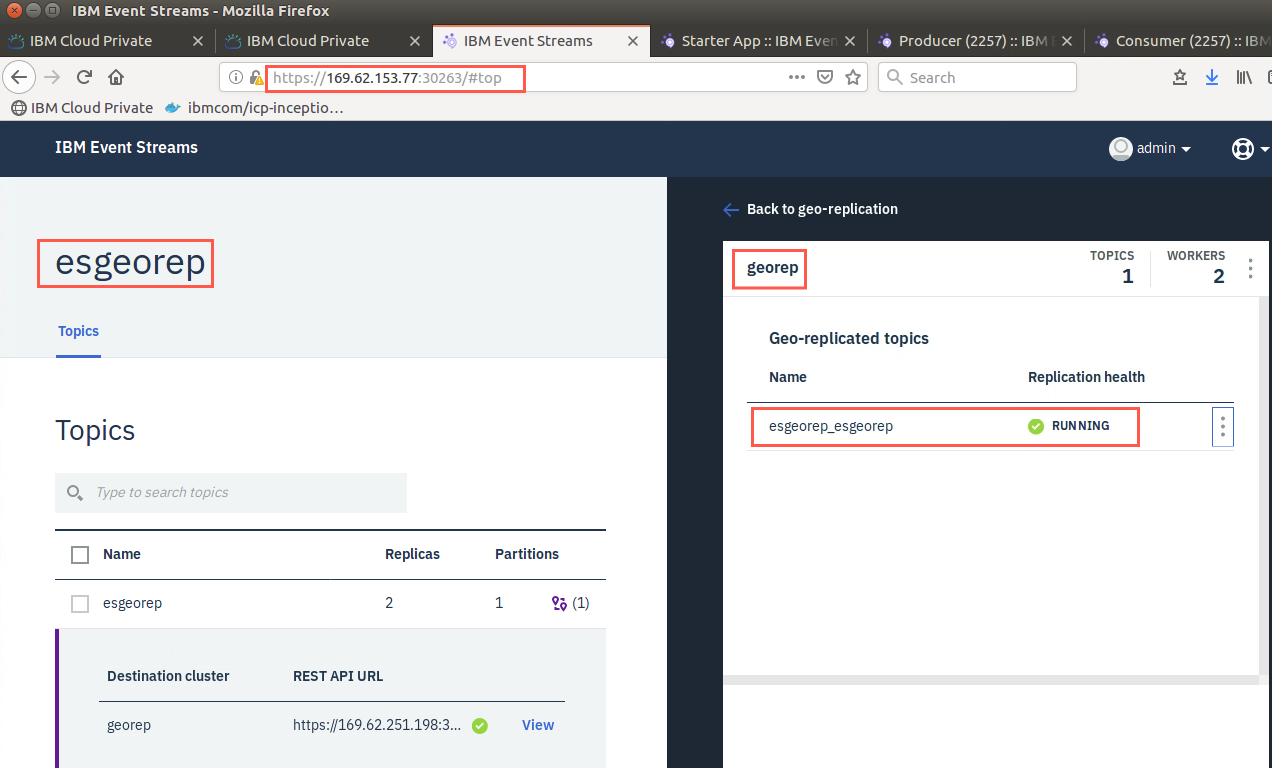Click the green RUNNING status check icon

(x=1036, y=426)
